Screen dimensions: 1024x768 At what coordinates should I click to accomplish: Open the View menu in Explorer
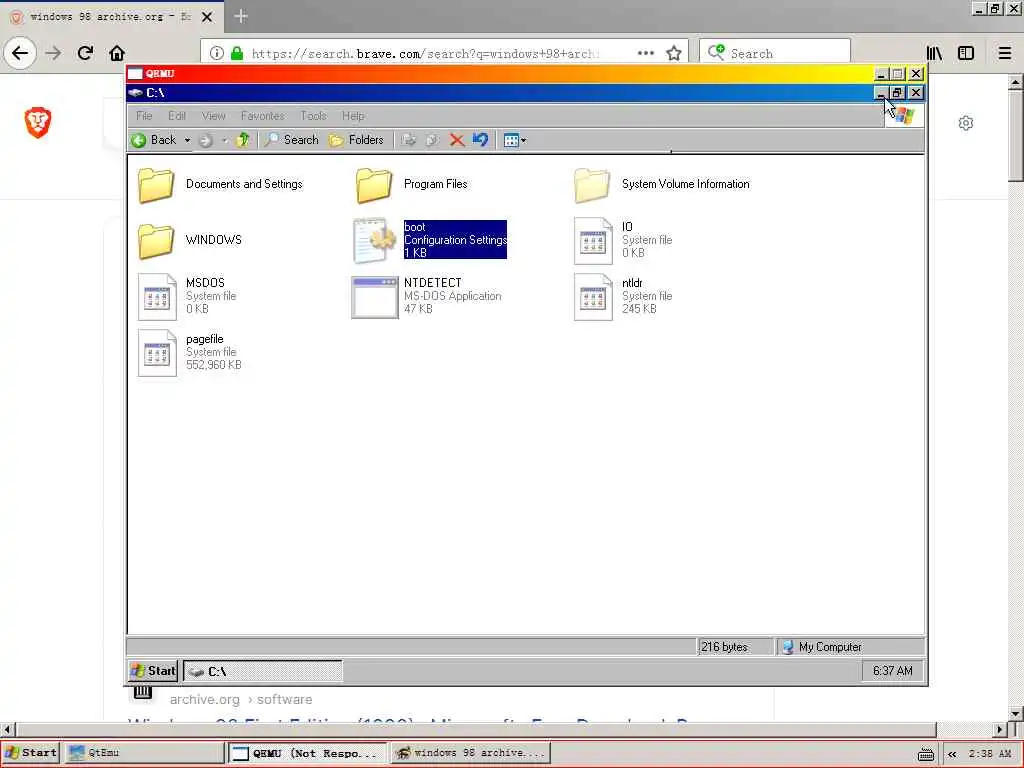tap(214, 116)
